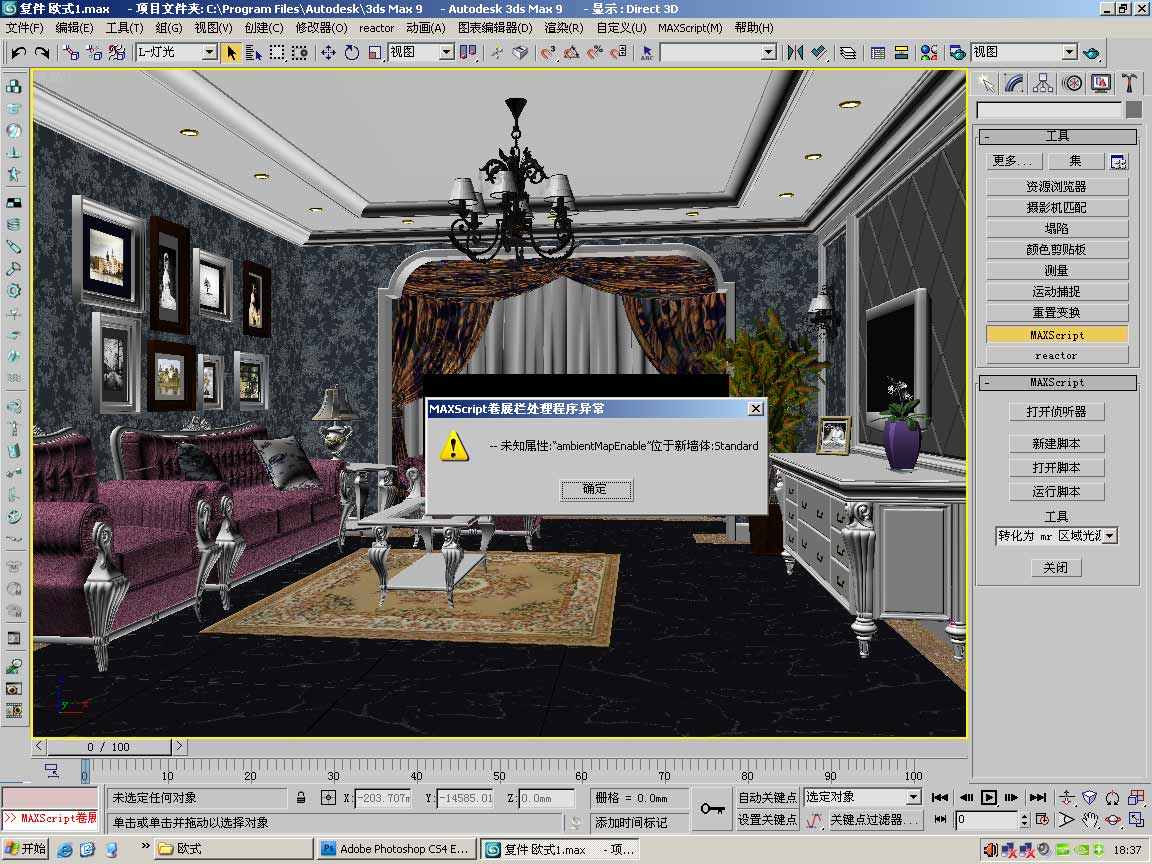The width and height of the screenshot is (1152, 864).
Task: Choose the Select and Move tool
Action: pos(328,52)
